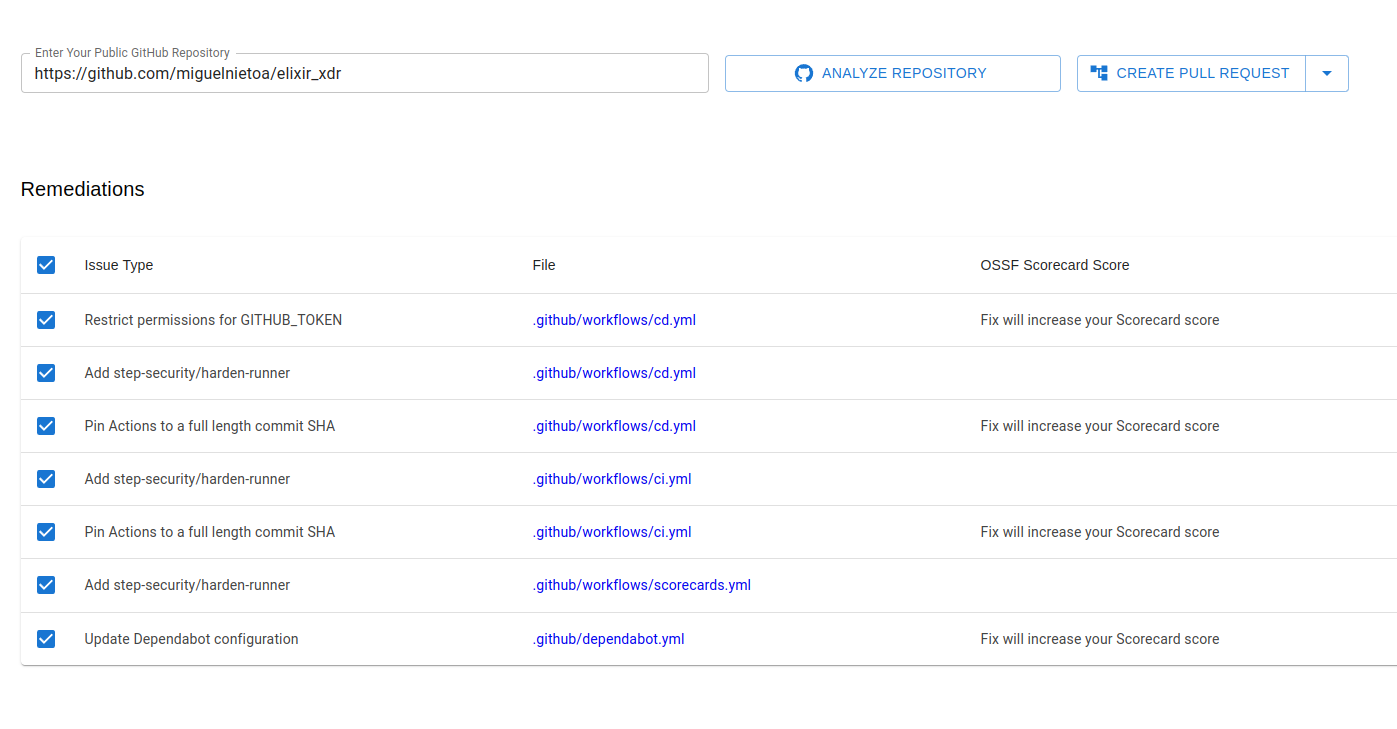This screenshot has height=729, width=1397.
Task: Click the Analyze Repository button
Action: [891, 73]
